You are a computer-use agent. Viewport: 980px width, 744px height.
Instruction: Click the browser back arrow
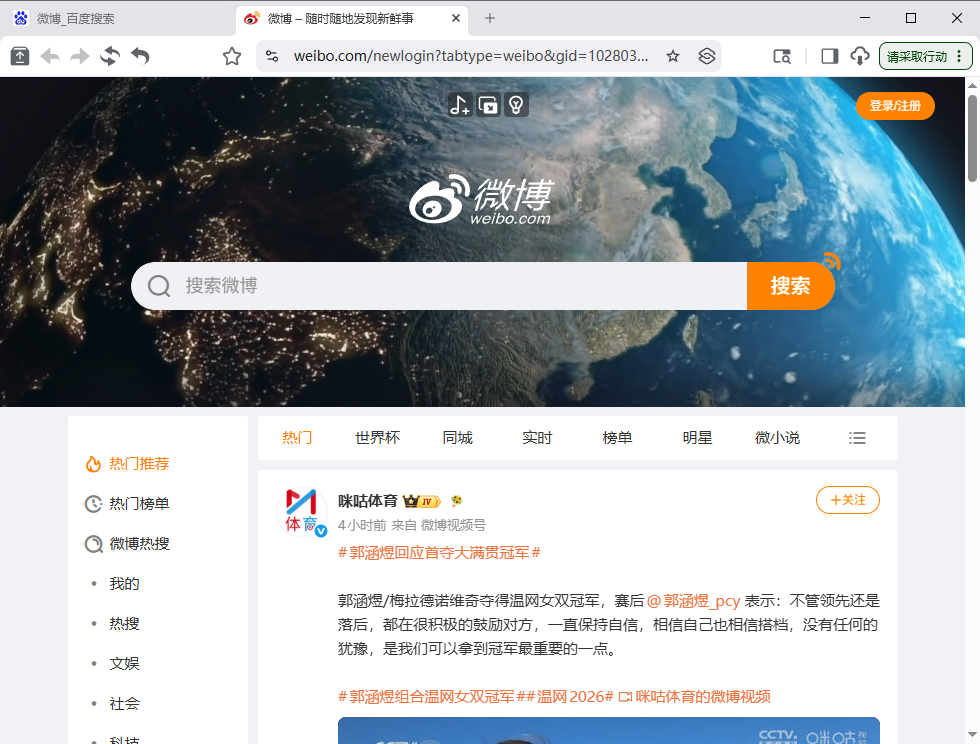pos(50,56)
